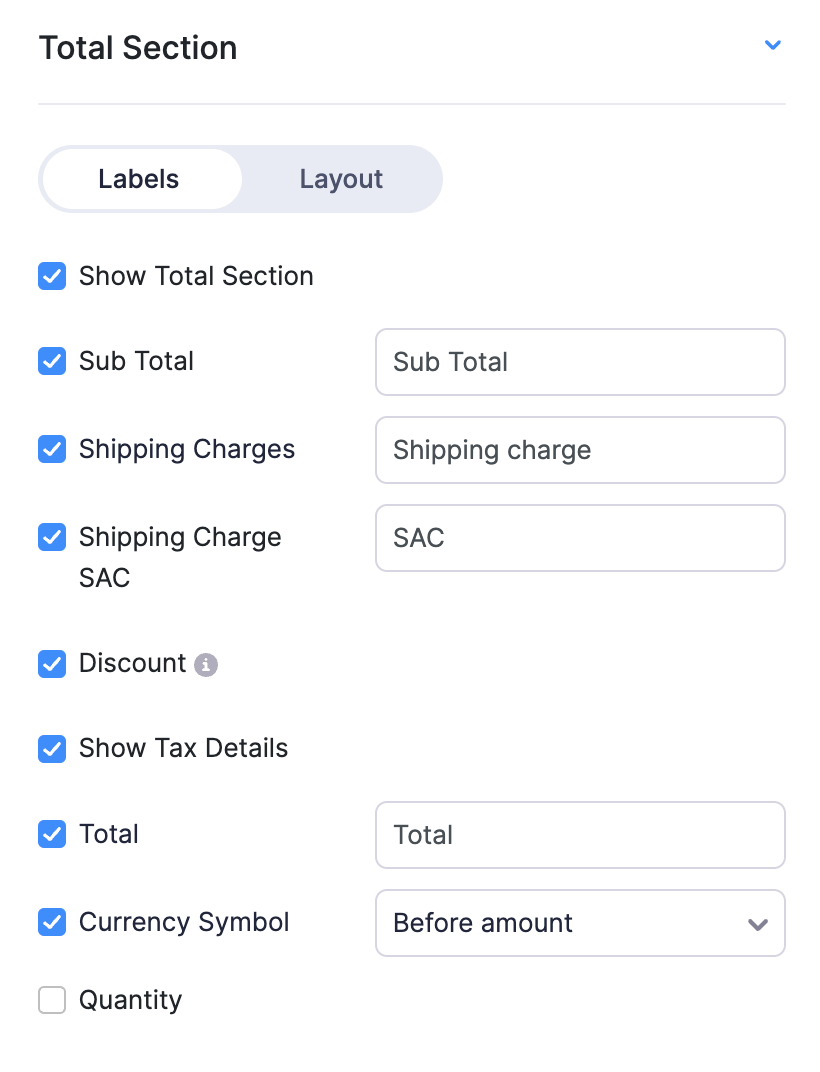820x1072 pixels.
Task: Click the Total Section heading
Action: (x=138, y=48)
